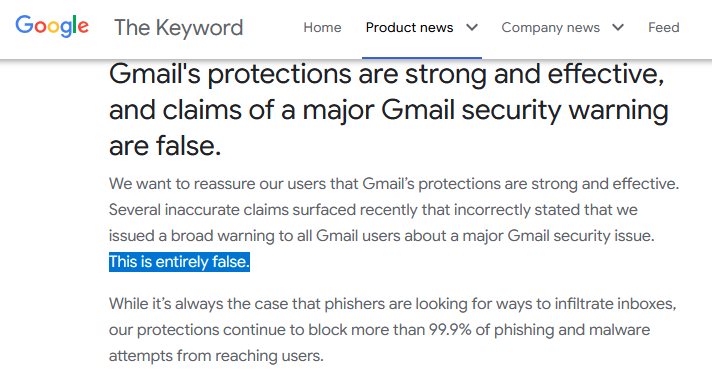Click the words 'major Gmail security issue'

556,236
